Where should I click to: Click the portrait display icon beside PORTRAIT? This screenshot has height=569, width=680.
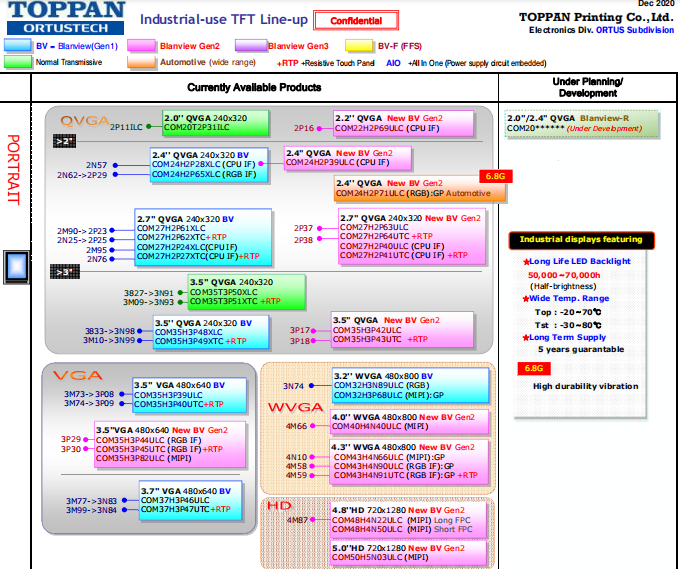coord(16,267)
